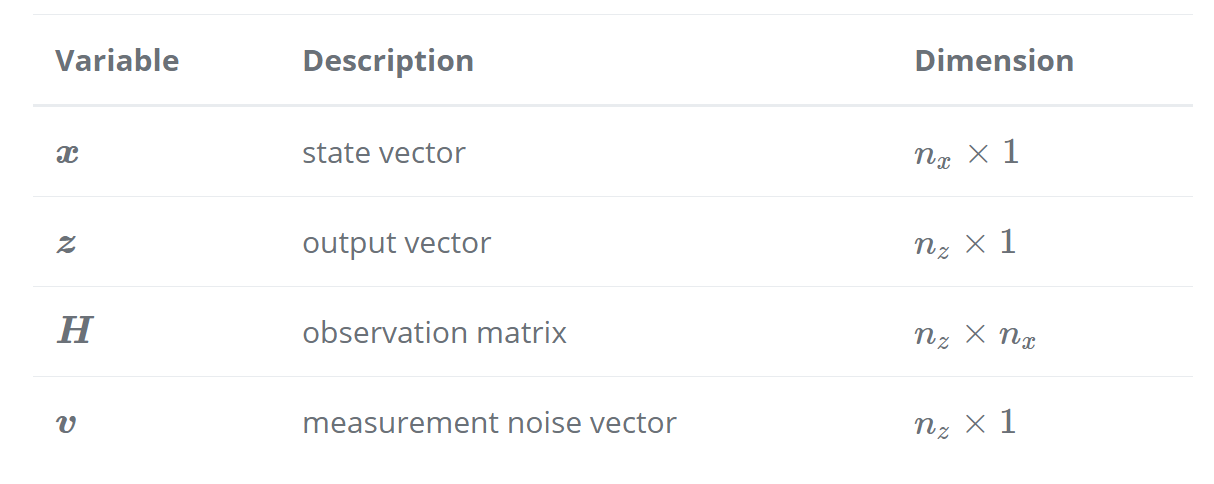Click the bold v variable symbol
The height and width of the screenshot is (484, 1214).
pyautogui.click(x=66, y=424)
